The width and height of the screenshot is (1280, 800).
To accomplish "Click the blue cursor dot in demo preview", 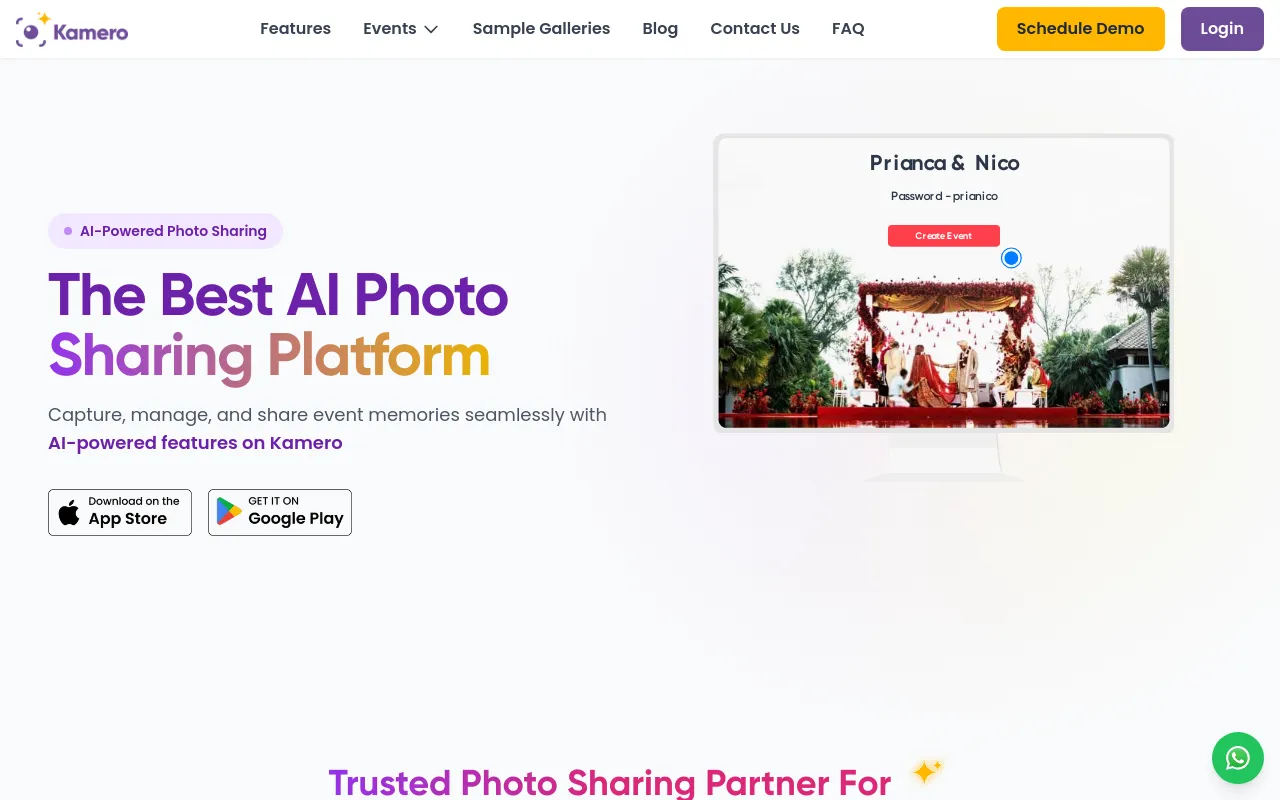I will [x=1011, y=258].
